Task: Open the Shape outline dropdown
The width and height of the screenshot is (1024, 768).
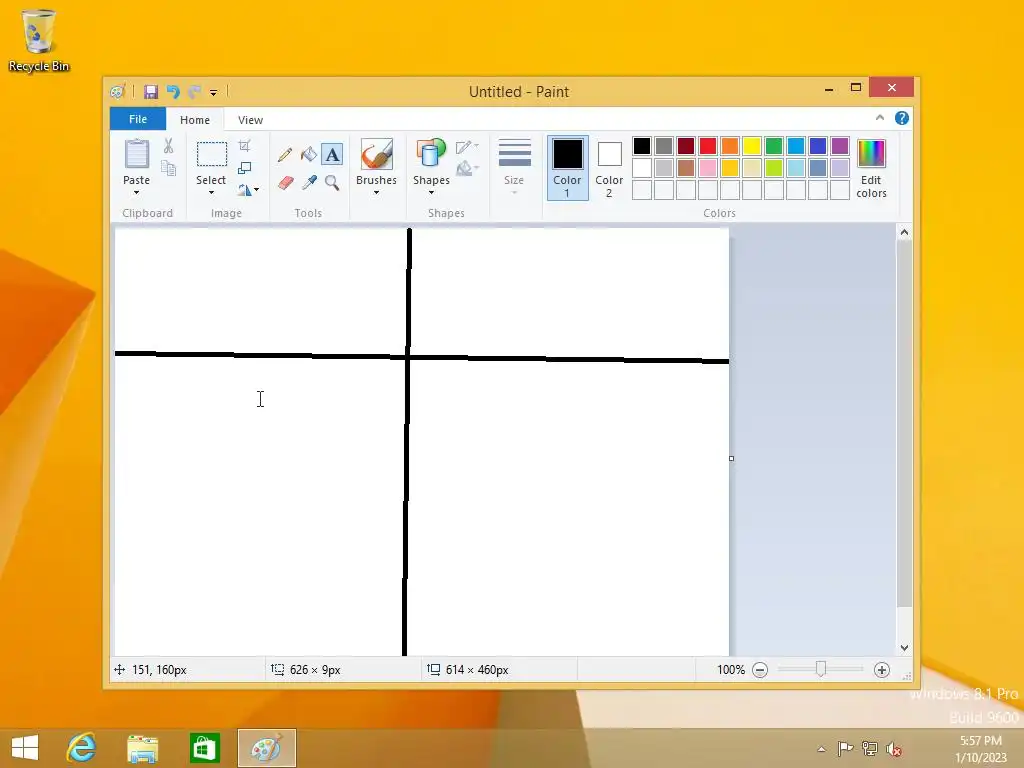Action: (467, 146)
